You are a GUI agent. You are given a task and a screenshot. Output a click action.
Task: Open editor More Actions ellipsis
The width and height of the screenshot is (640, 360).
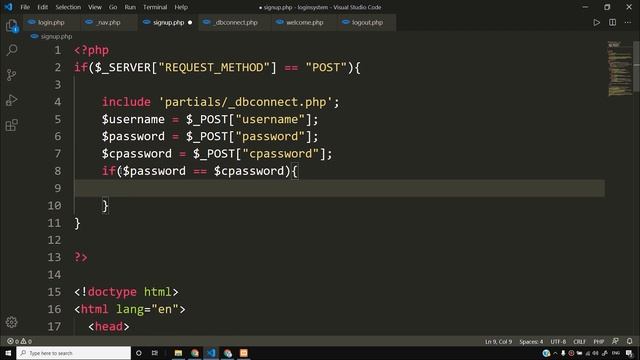pyautogui.click(x=628, y=22)
